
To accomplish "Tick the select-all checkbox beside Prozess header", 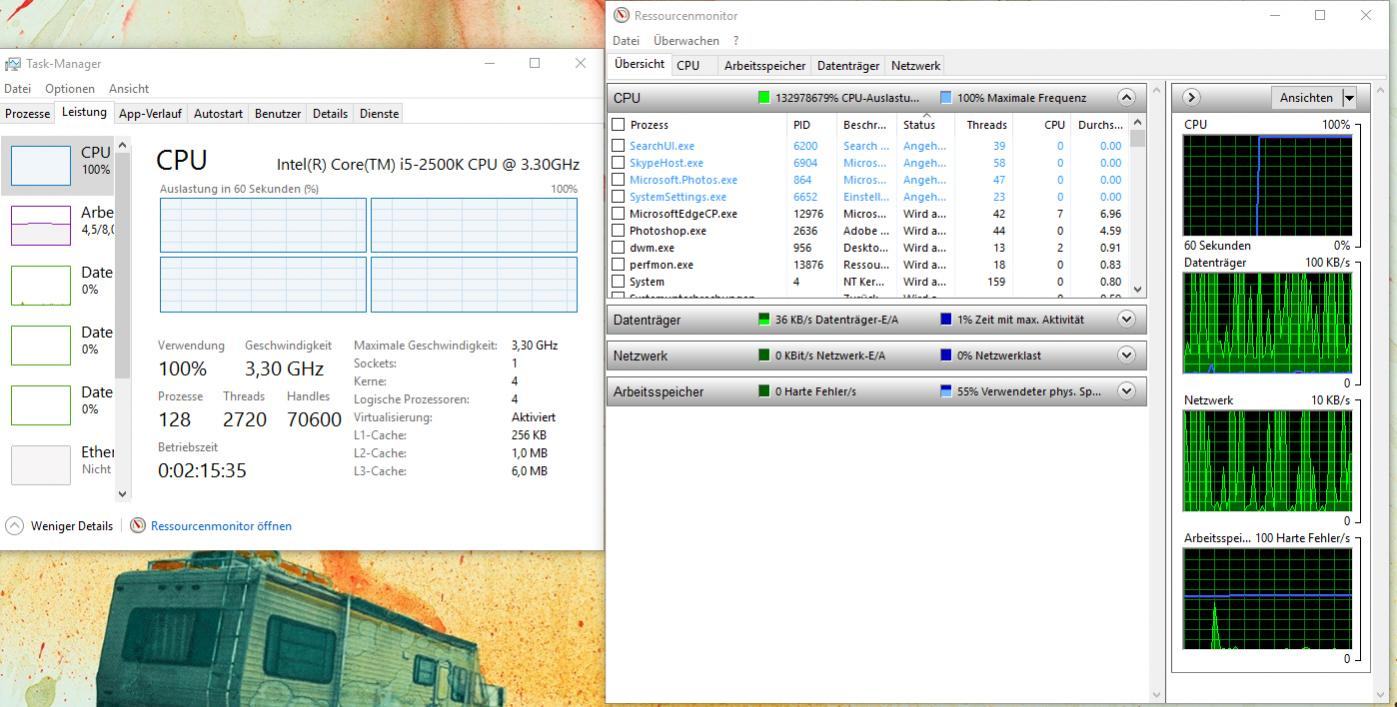I will [618, 125].
